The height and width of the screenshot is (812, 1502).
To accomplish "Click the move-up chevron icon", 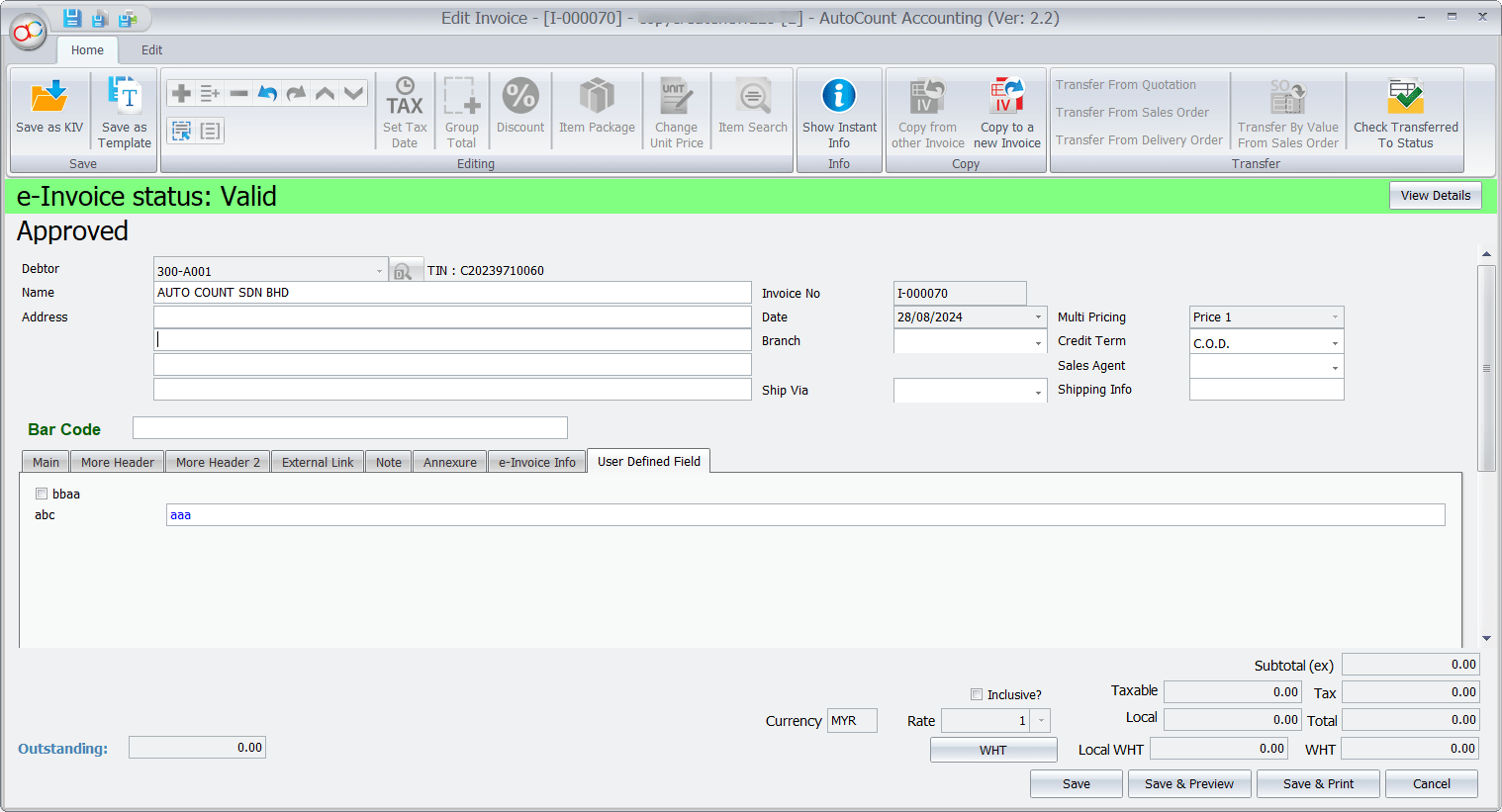I will [x=325, y=93].
